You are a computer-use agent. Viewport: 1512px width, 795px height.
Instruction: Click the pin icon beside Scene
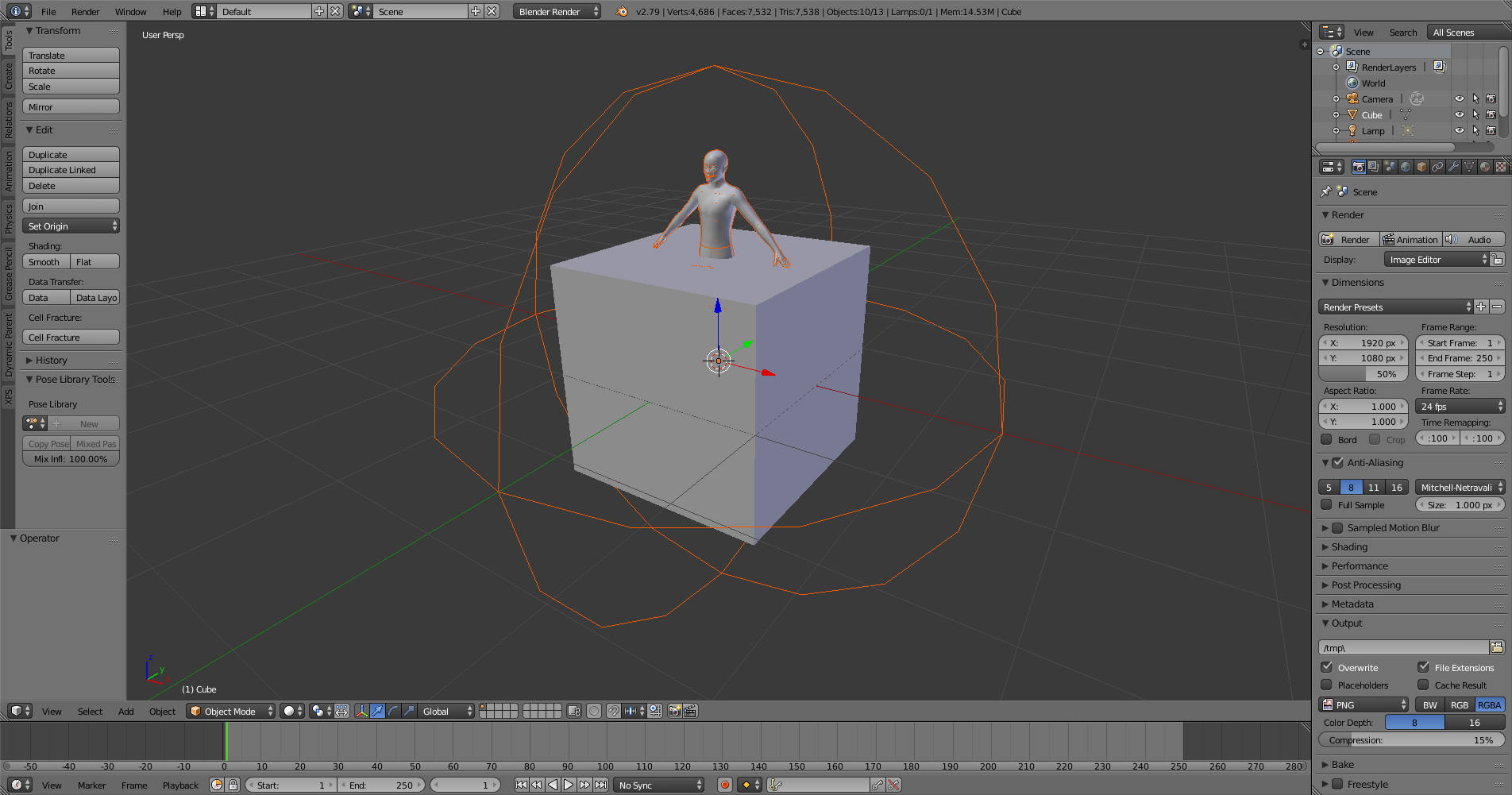1325,191
